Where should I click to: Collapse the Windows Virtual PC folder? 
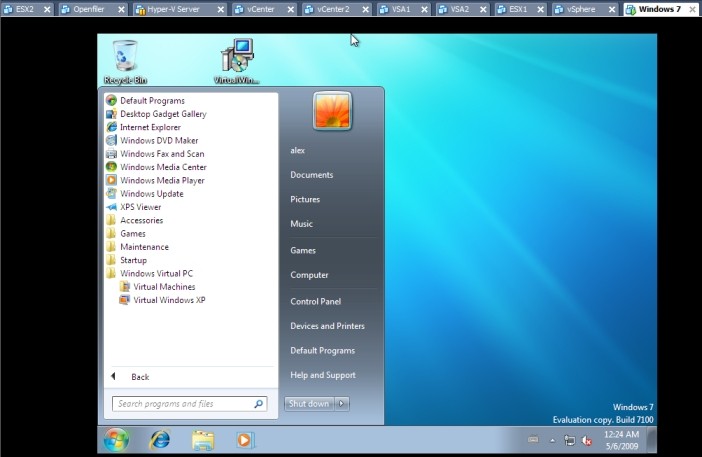[156, 273]
